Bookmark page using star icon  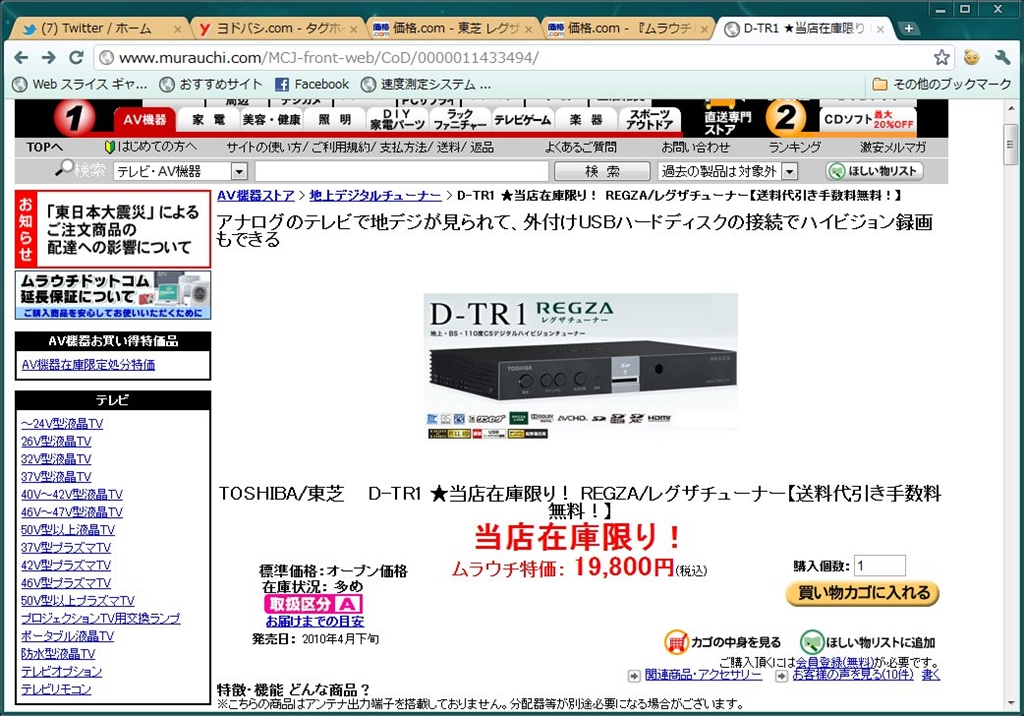click(x=941, y=57)
